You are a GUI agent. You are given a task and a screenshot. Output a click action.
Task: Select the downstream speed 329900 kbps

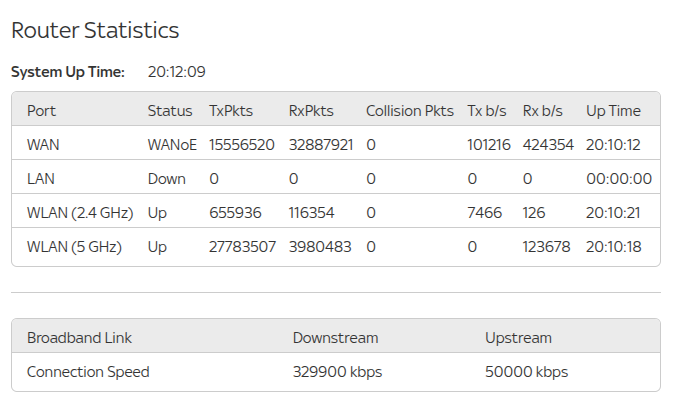(x=337, y=372)
